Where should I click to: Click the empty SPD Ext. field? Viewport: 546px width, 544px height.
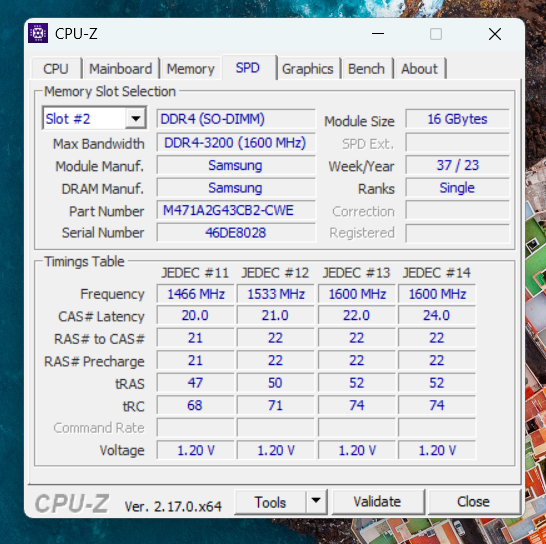[x=457, y=142]
